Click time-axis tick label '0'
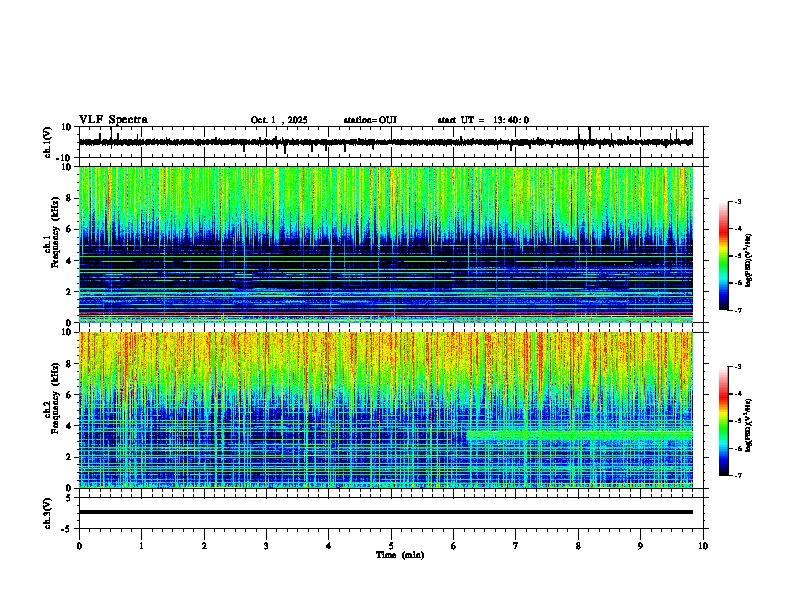 (x=79, y=546)
